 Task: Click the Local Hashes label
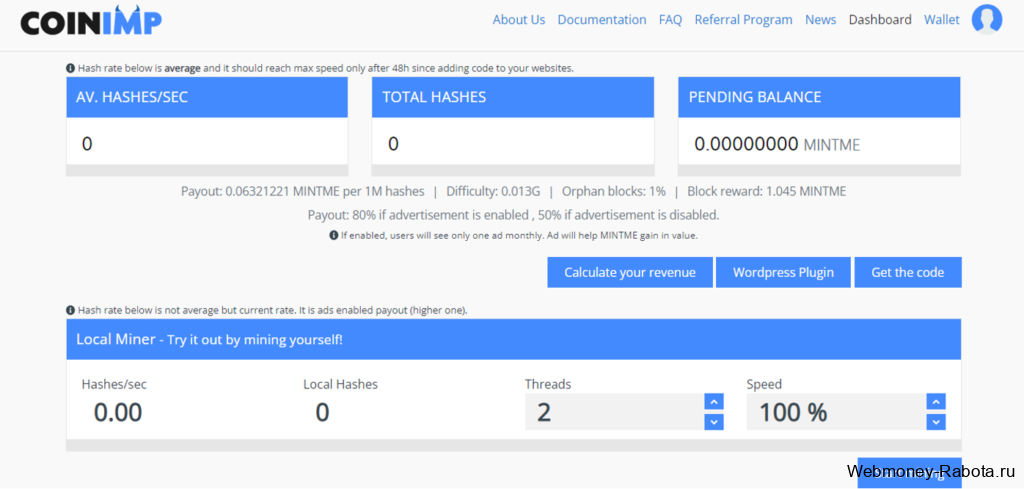coord(340,385)
